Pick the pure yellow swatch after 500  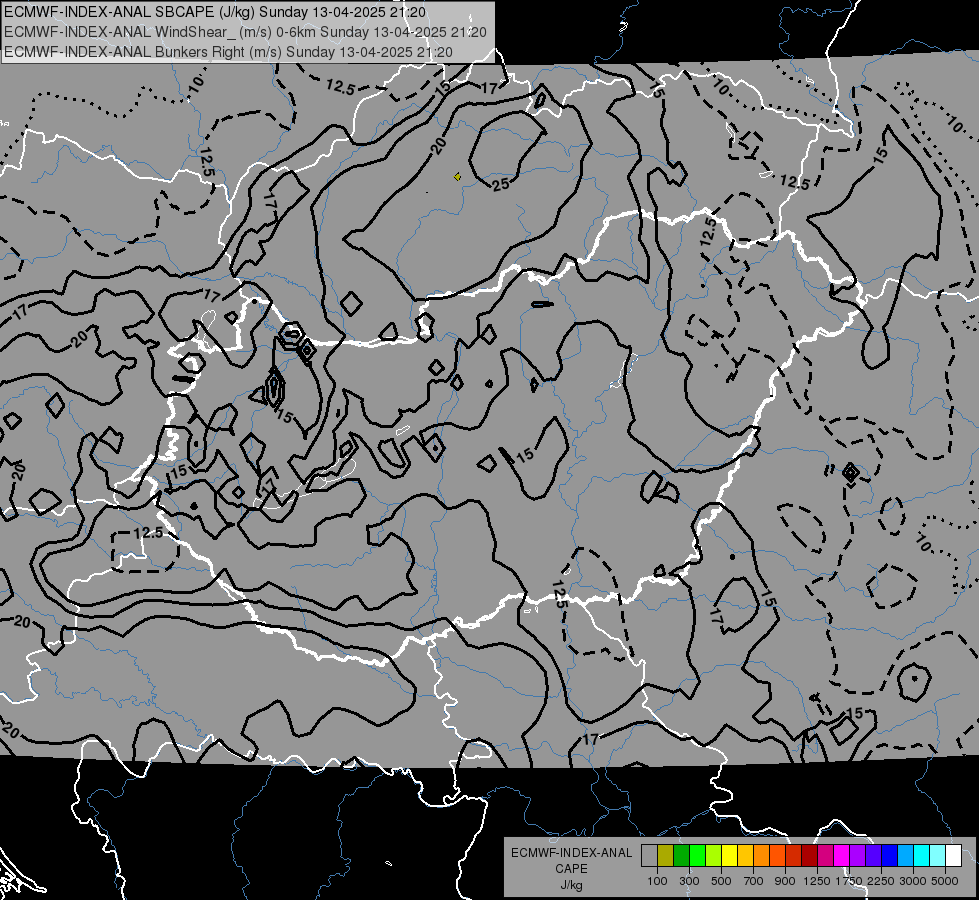730,855
